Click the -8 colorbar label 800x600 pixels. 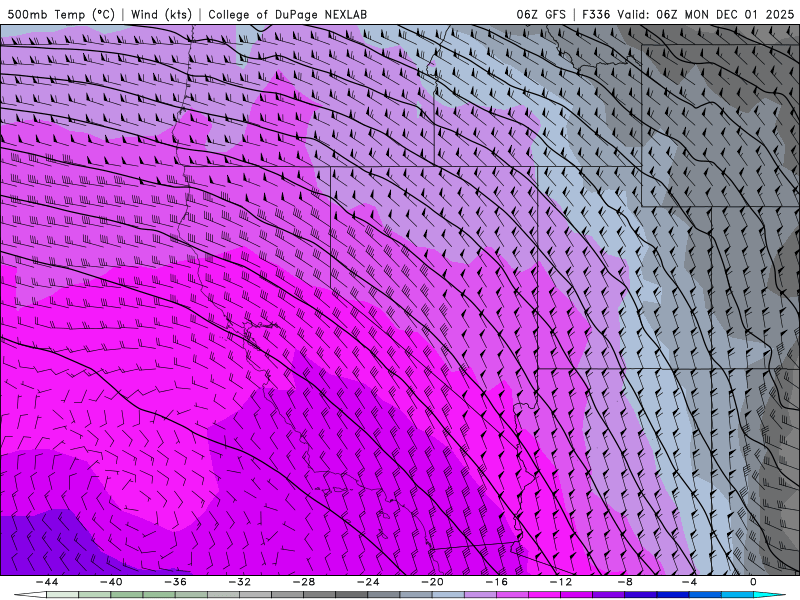click(x=625, y=582)
